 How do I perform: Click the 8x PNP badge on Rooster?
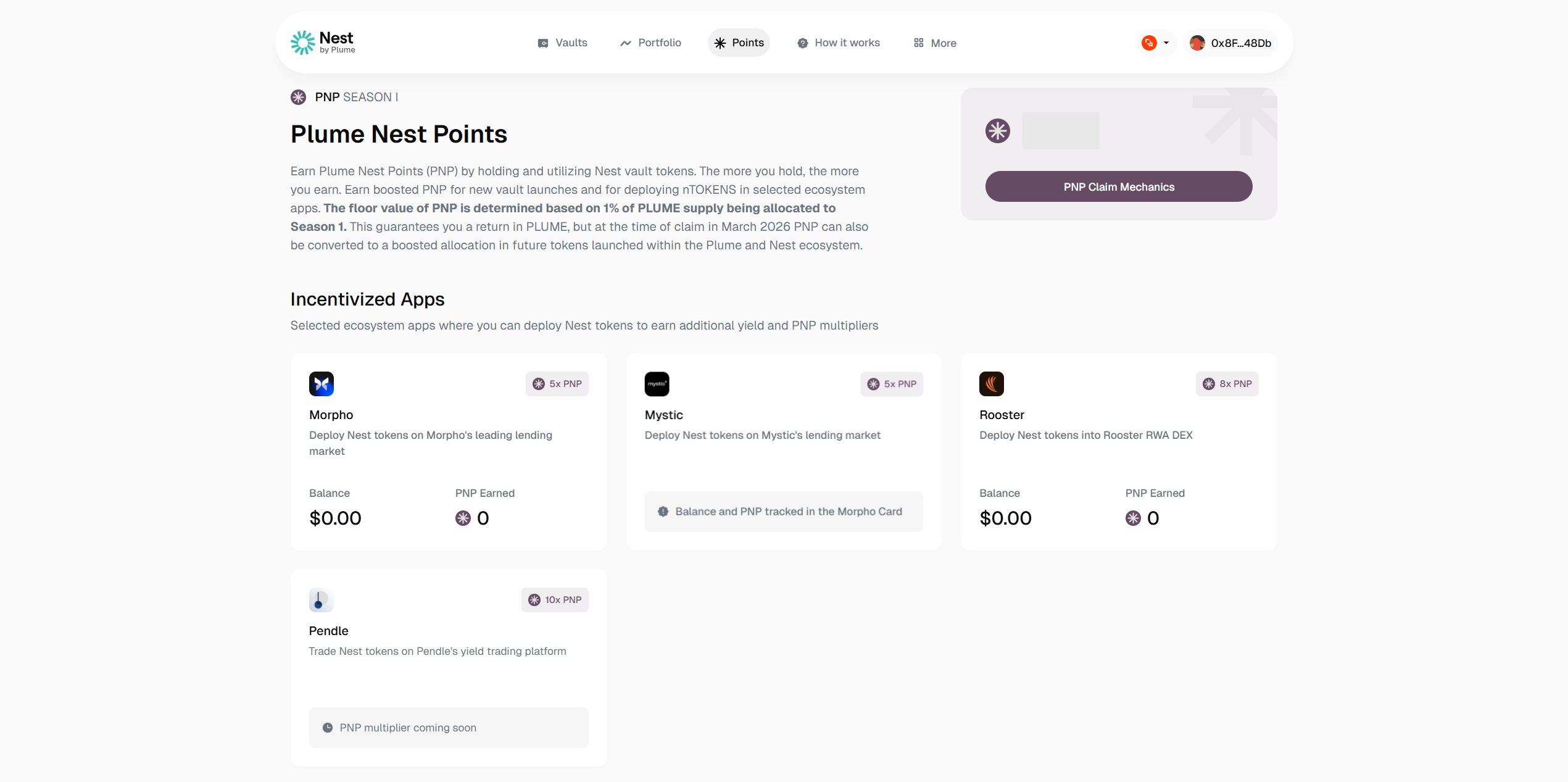(1227, 384)
